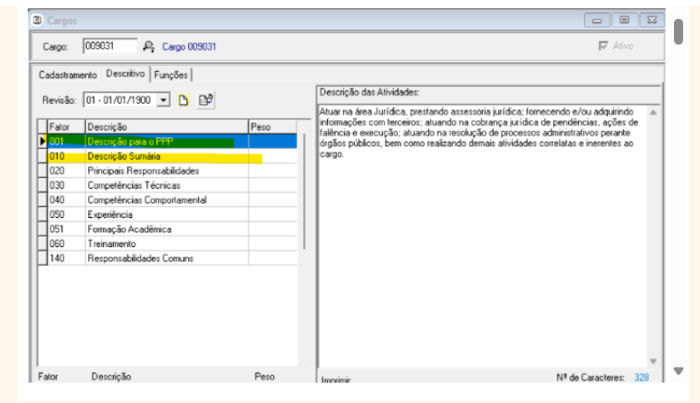Open the Funções tab

(171, 75)
